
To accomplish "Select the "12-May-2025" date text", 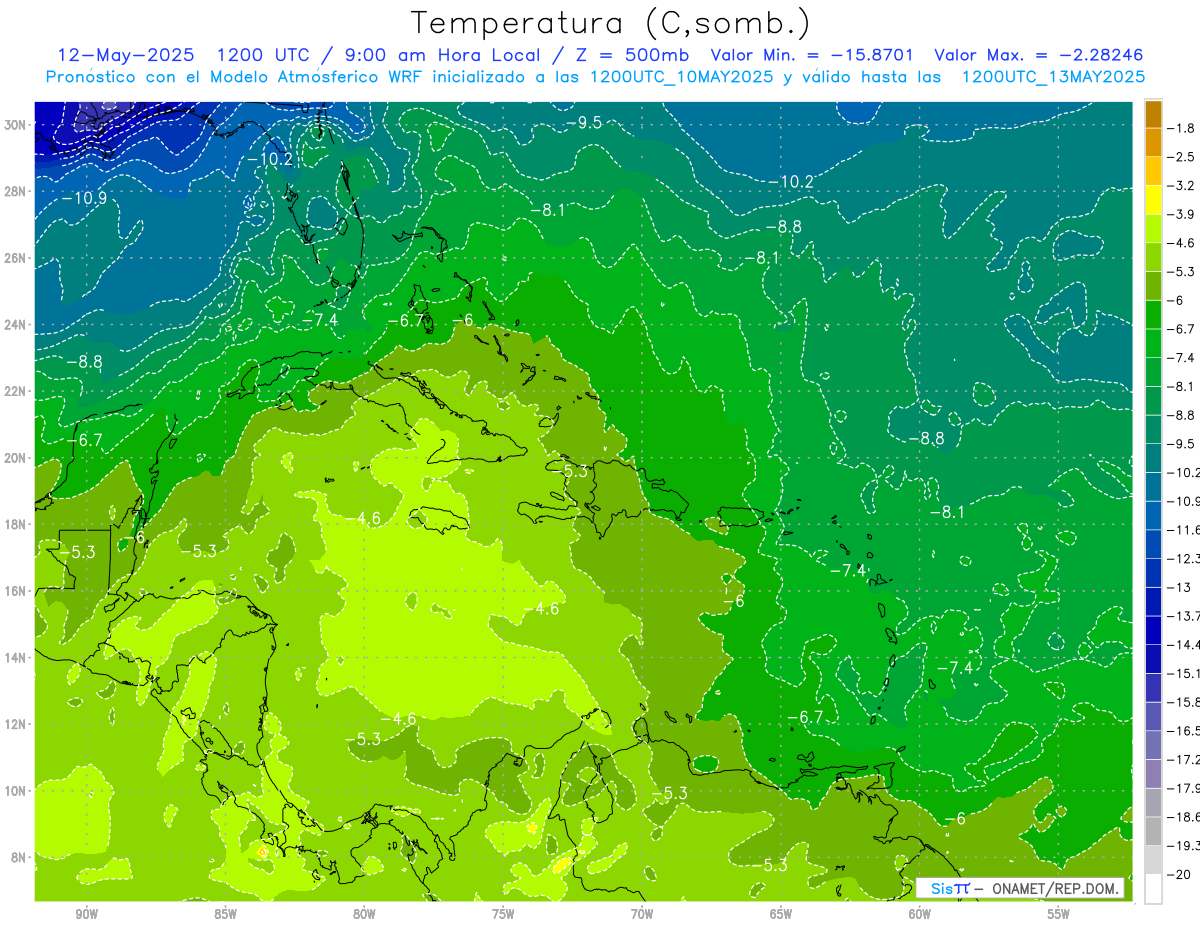I will [127, 55].
